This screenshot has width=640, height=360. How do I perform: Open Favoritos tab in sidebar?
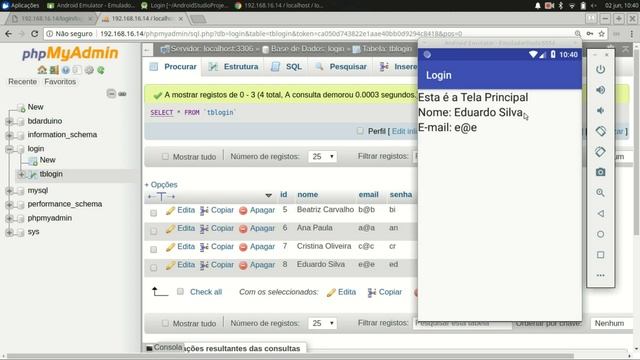pyautogui.click(x=60, y=82)
